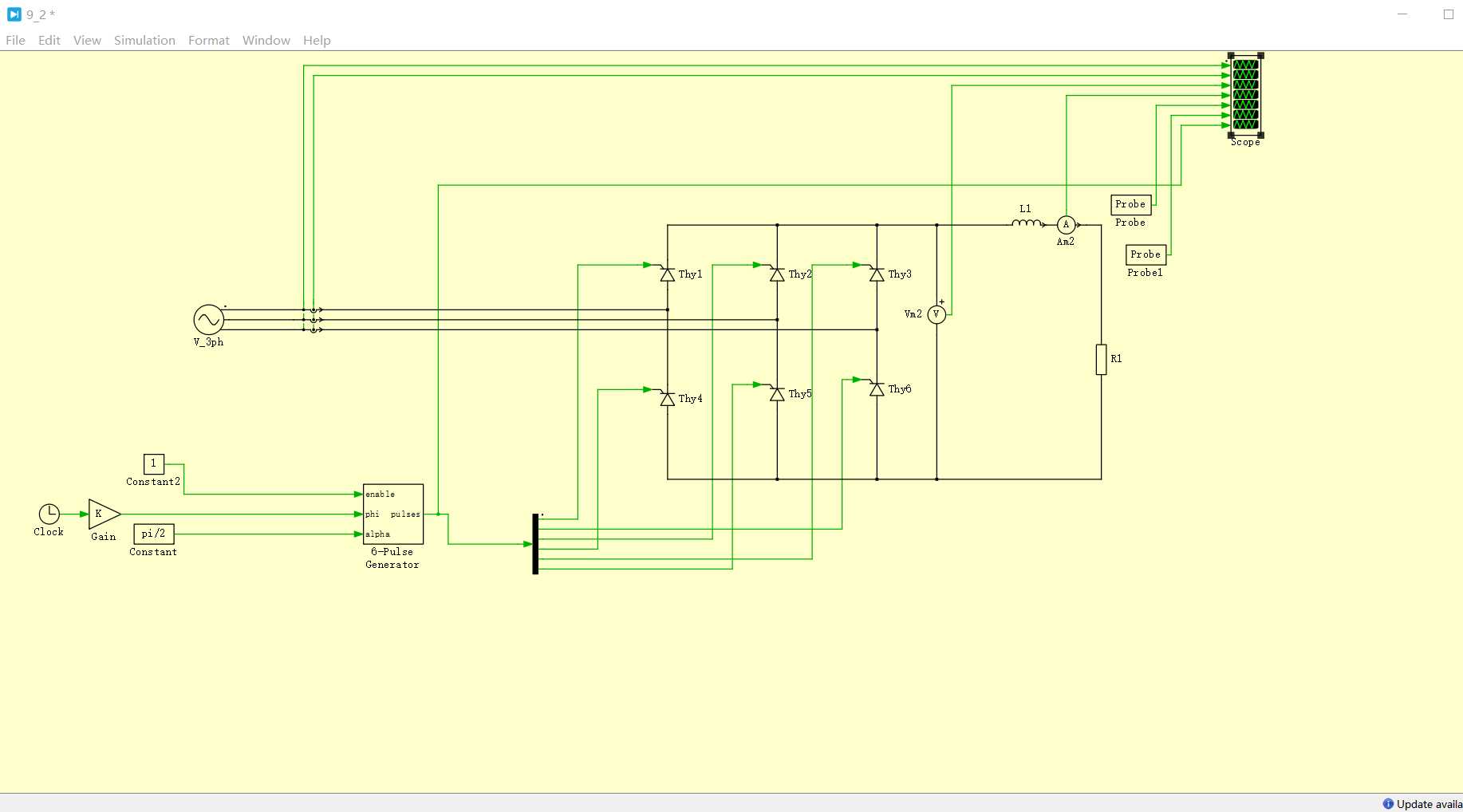
Task: Select the Probe1 block
Action: click(1146, 254)
